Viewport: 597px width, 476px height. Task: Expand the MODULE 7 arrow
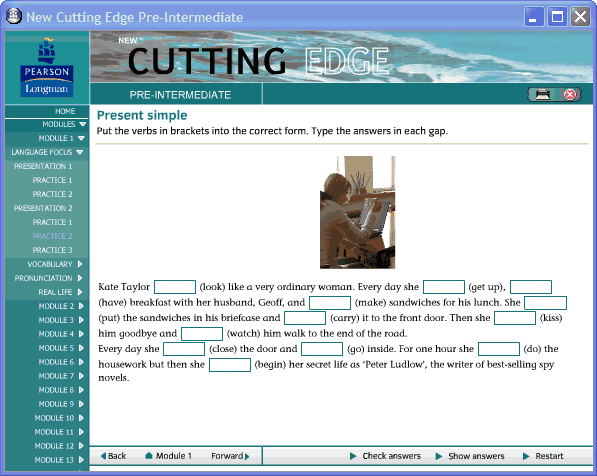(x=81, y=376)
